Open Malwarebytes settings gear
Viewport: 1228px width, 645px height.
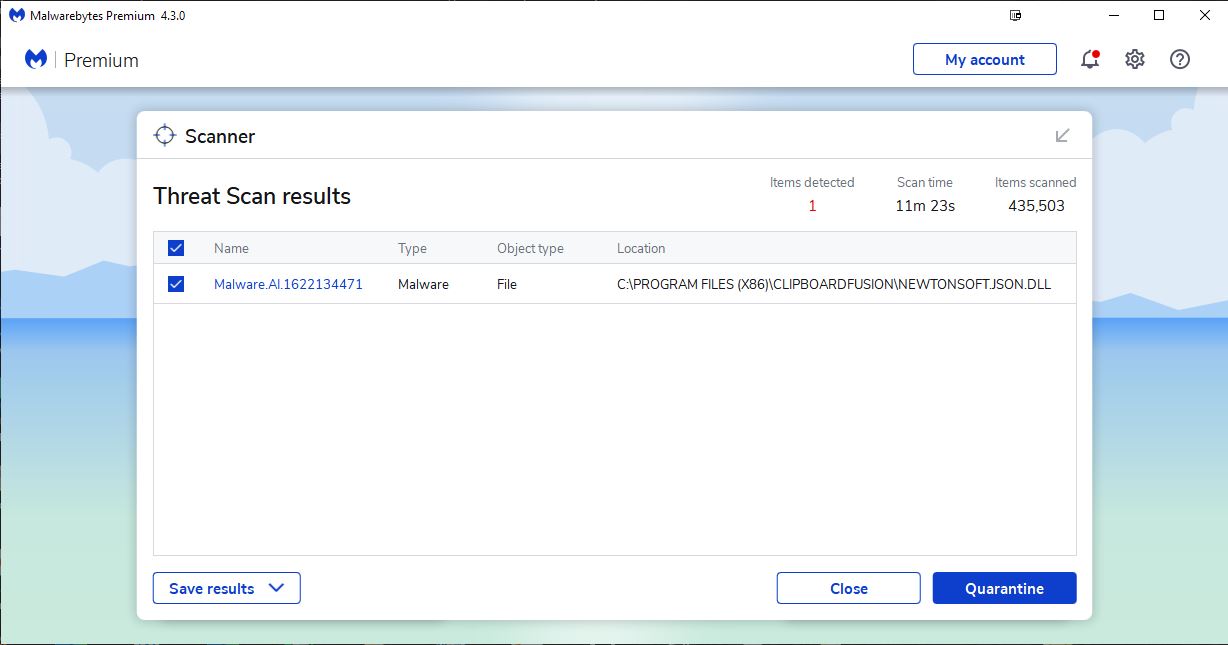tap(1134, 60)
